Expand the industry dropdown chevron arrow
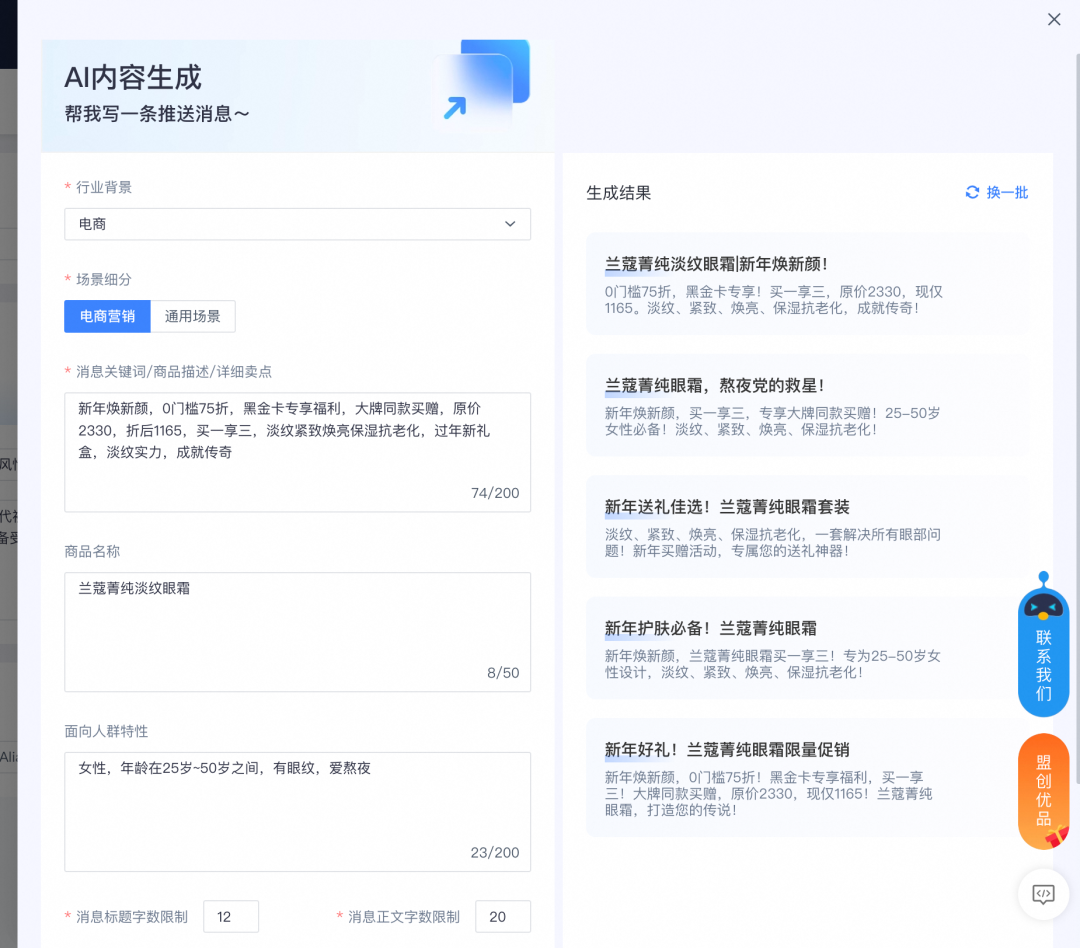 510,224
